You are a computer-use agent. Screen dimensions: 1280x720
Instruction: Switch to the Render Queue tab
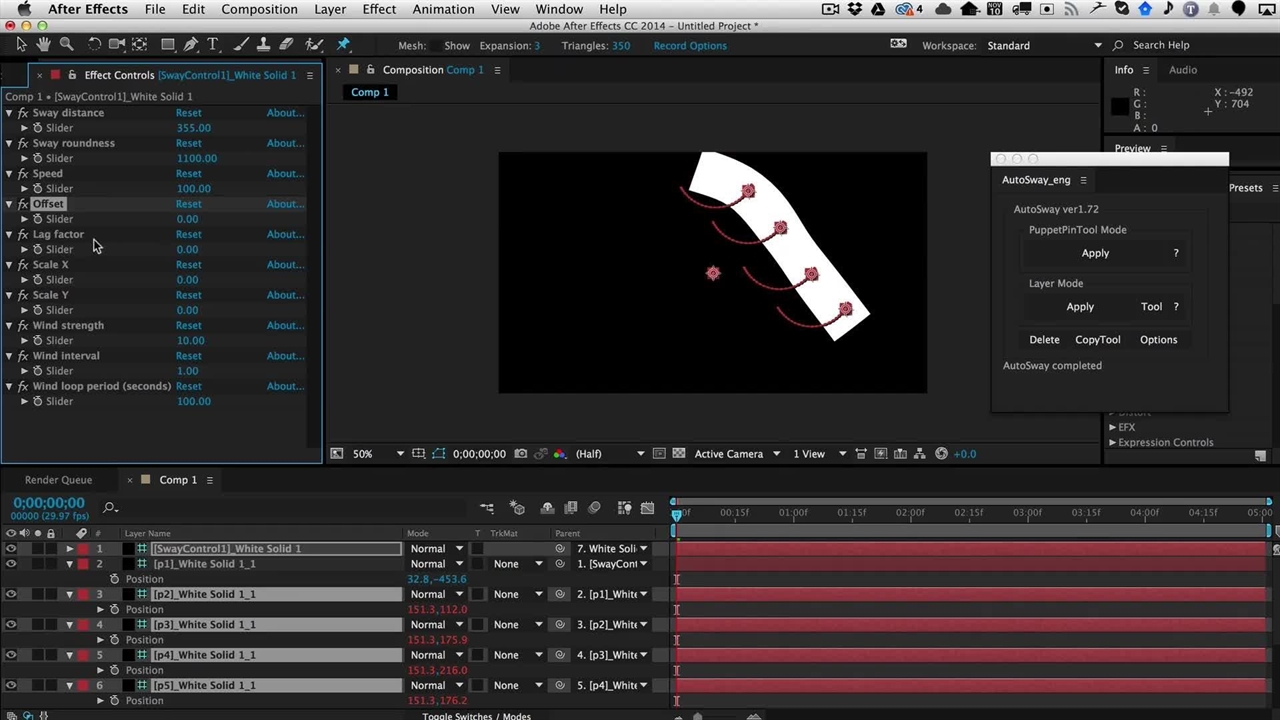click(x=58, y=480)
